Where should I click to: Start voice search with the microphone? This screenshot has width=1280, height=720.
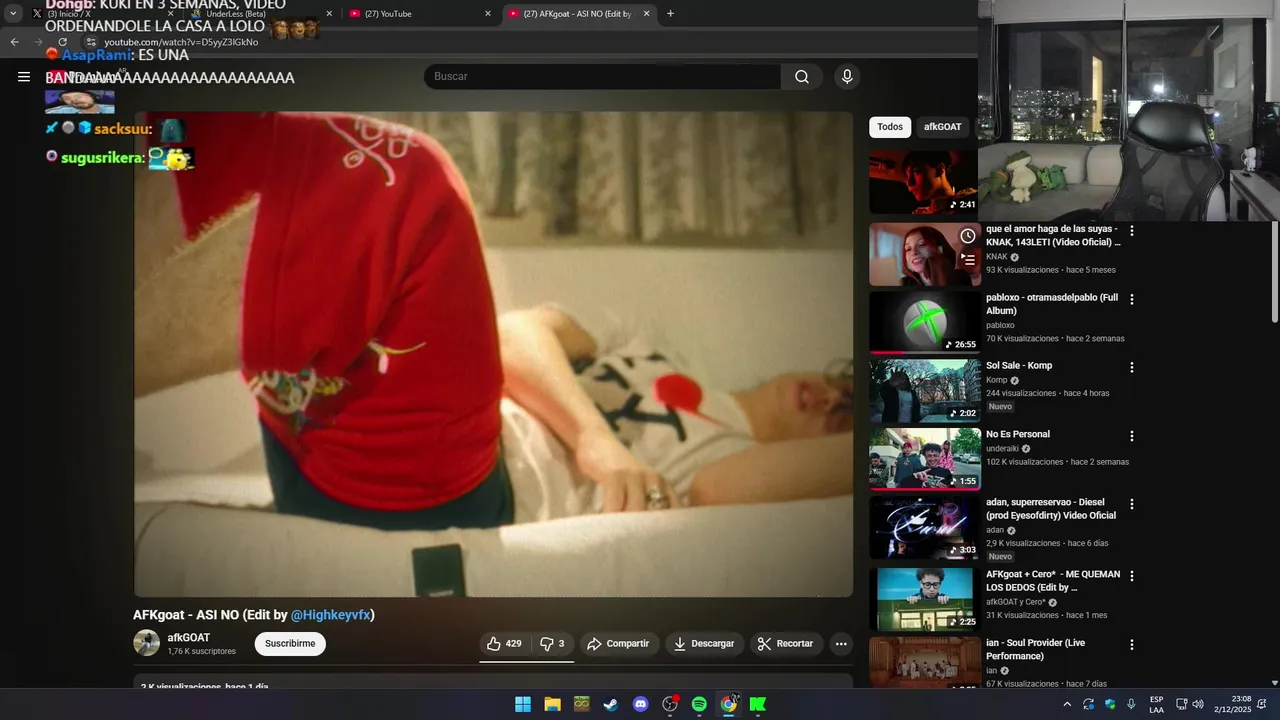pyautogui.click(x=847, y=76)
